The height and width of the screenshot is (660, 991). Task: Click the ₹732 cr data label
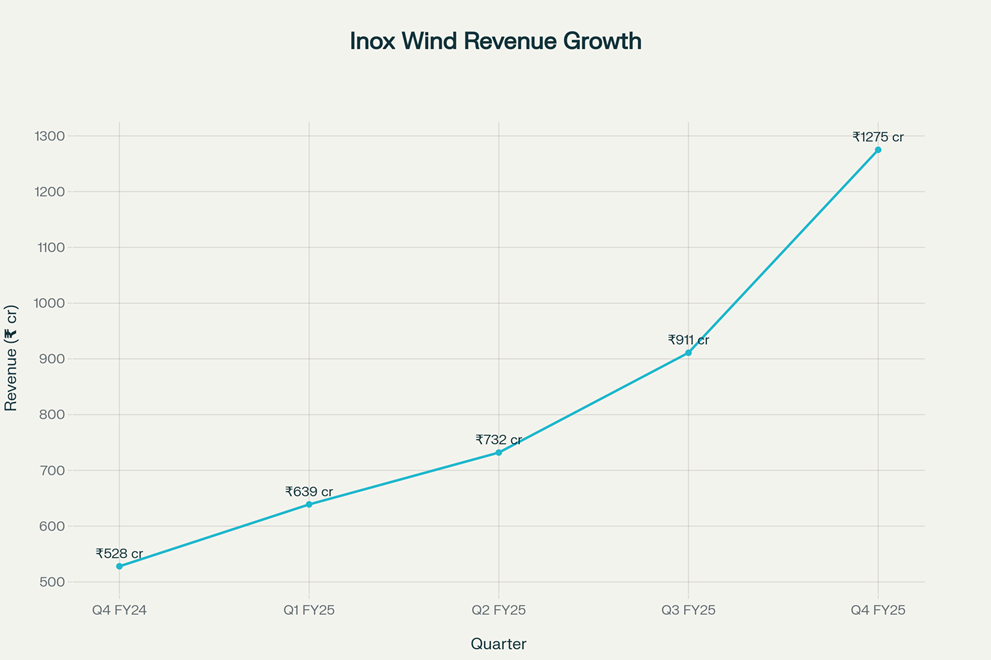499,440
